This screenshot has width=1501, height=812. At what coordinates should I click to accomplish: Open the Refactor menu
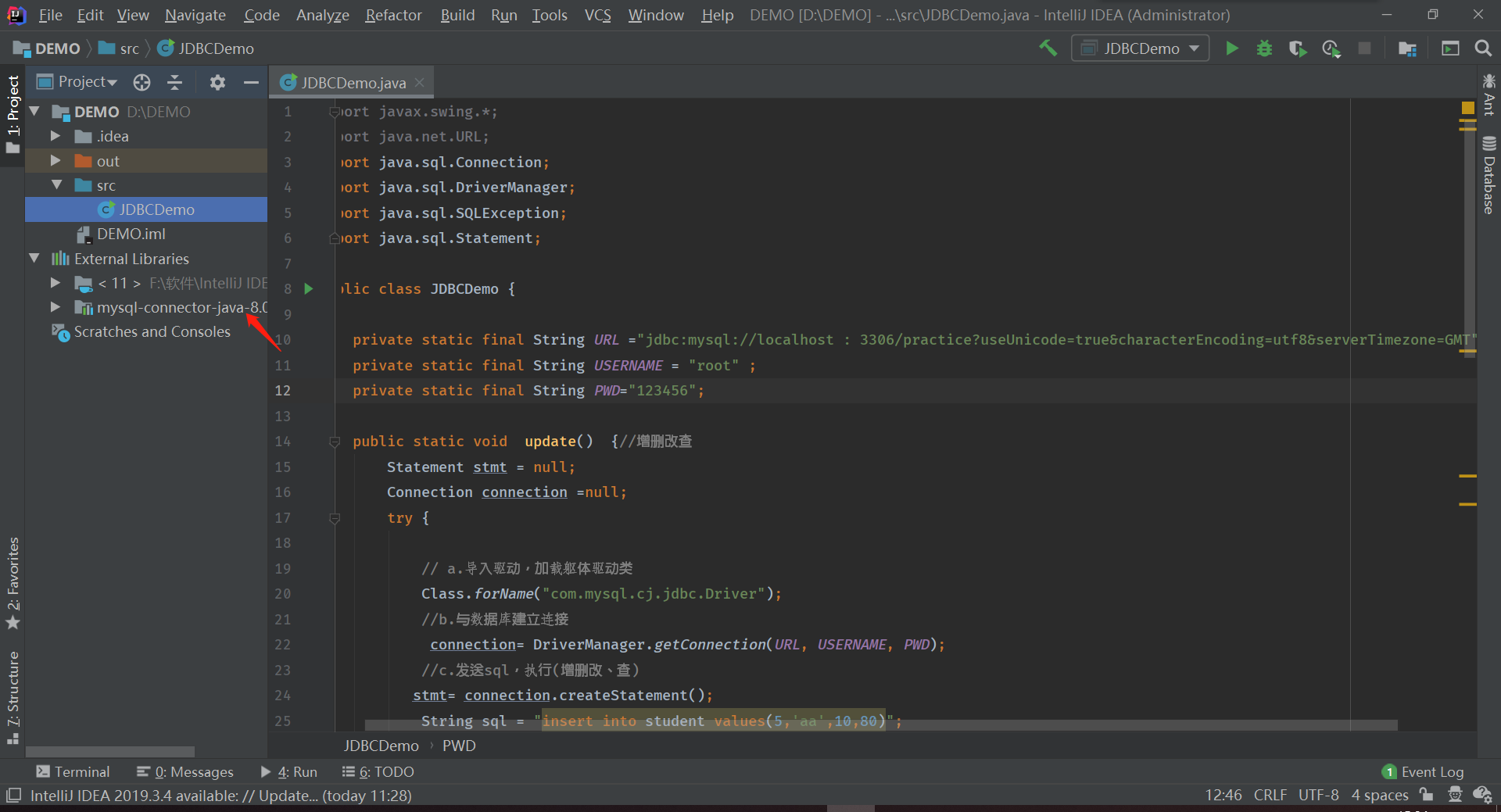393,15
